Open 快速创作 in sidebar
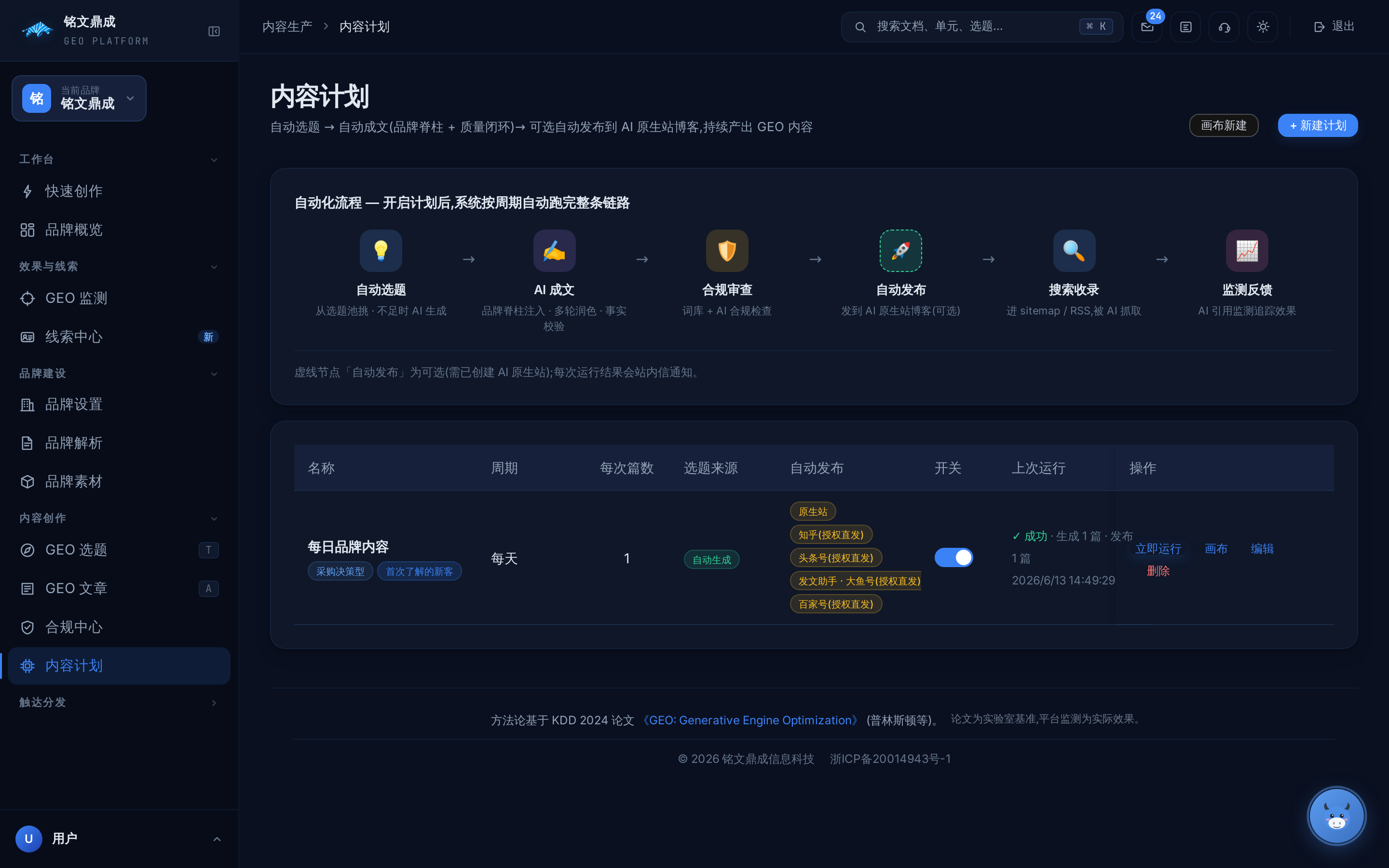This screenshot has width=1389, height=868. pyautogui.click(x=119, y=191)
